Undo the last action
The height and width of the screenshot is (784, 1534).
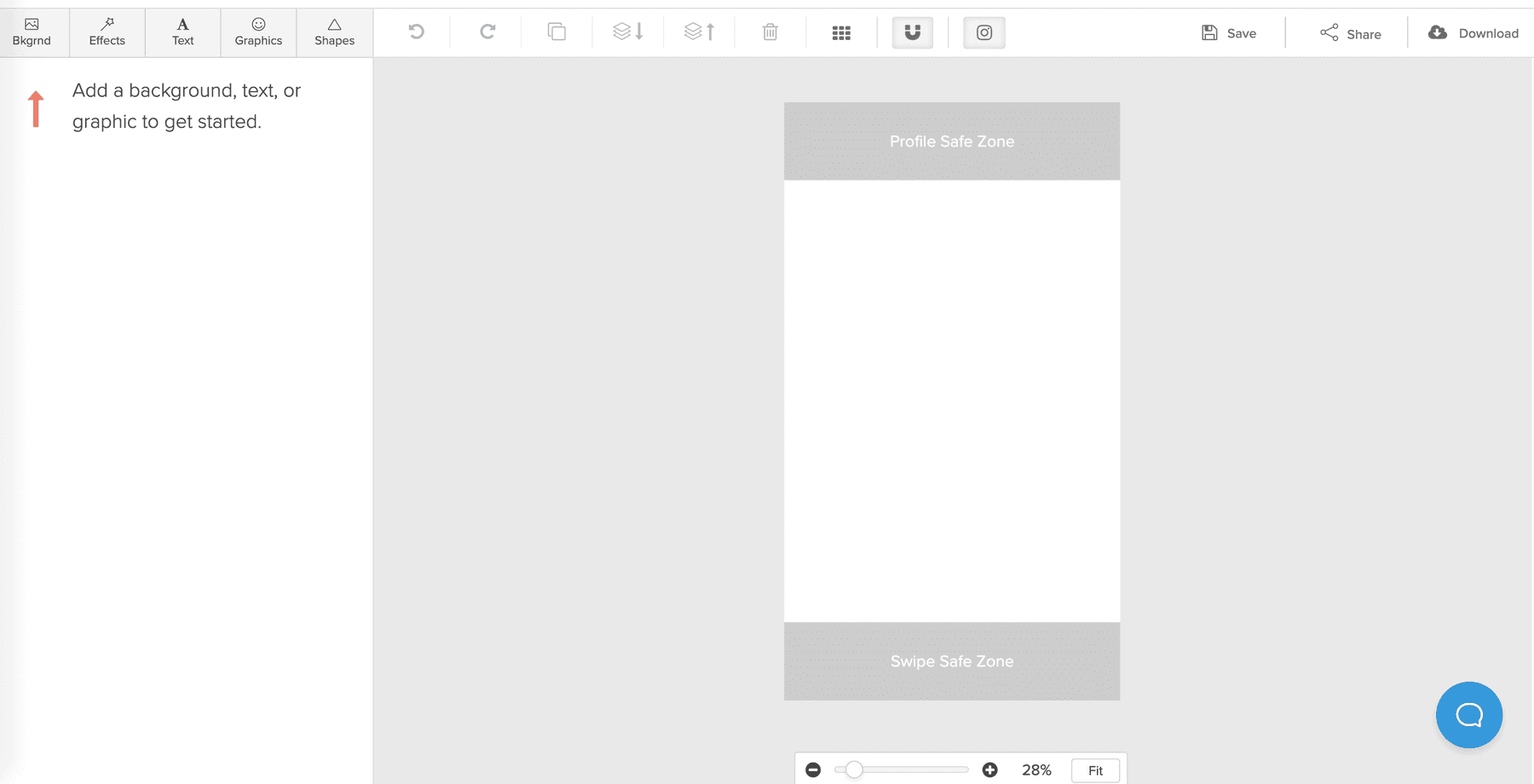(415, 31)
